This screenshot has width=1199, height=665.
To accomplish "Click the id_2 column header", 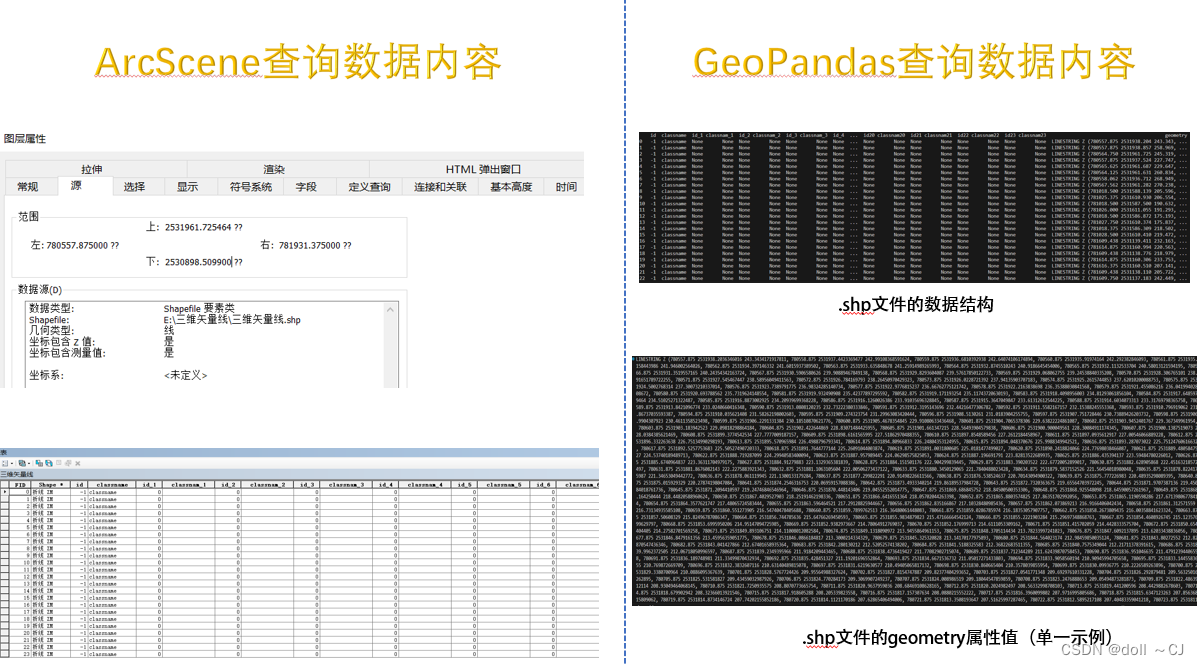I will [x=228, y=485].
